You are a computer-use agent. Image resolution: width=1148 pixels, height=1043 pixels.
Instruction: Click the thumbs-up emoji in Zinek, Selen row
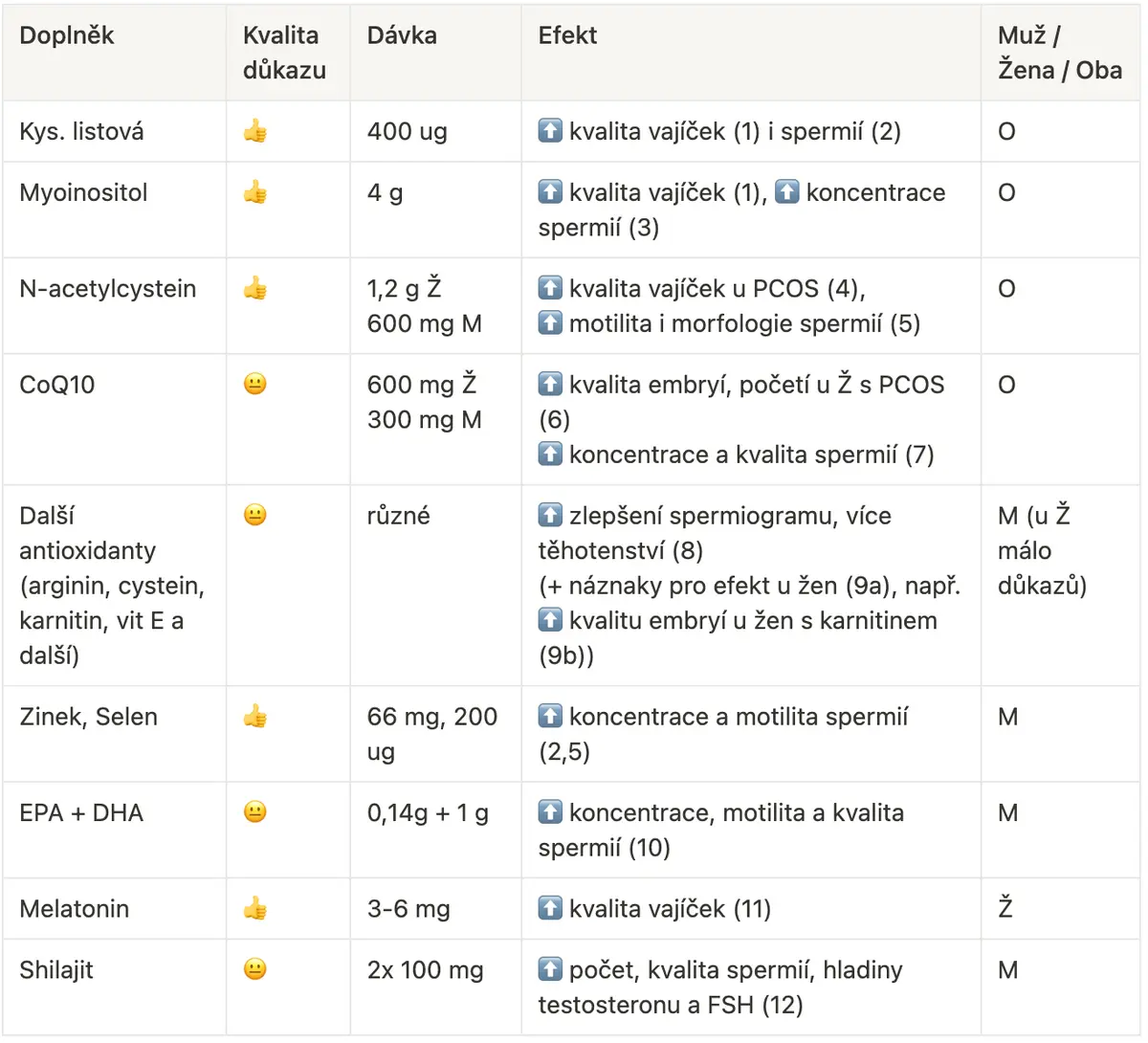pos(254,716)
